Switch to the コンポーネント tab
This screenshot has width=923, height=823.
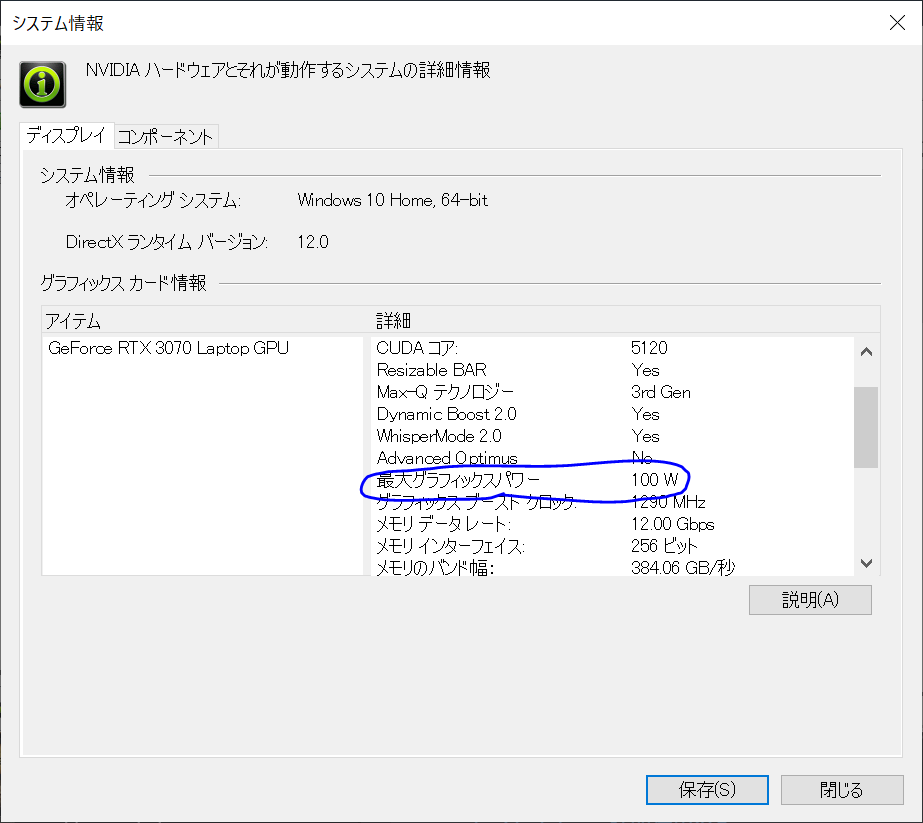(x=165, y=137)
